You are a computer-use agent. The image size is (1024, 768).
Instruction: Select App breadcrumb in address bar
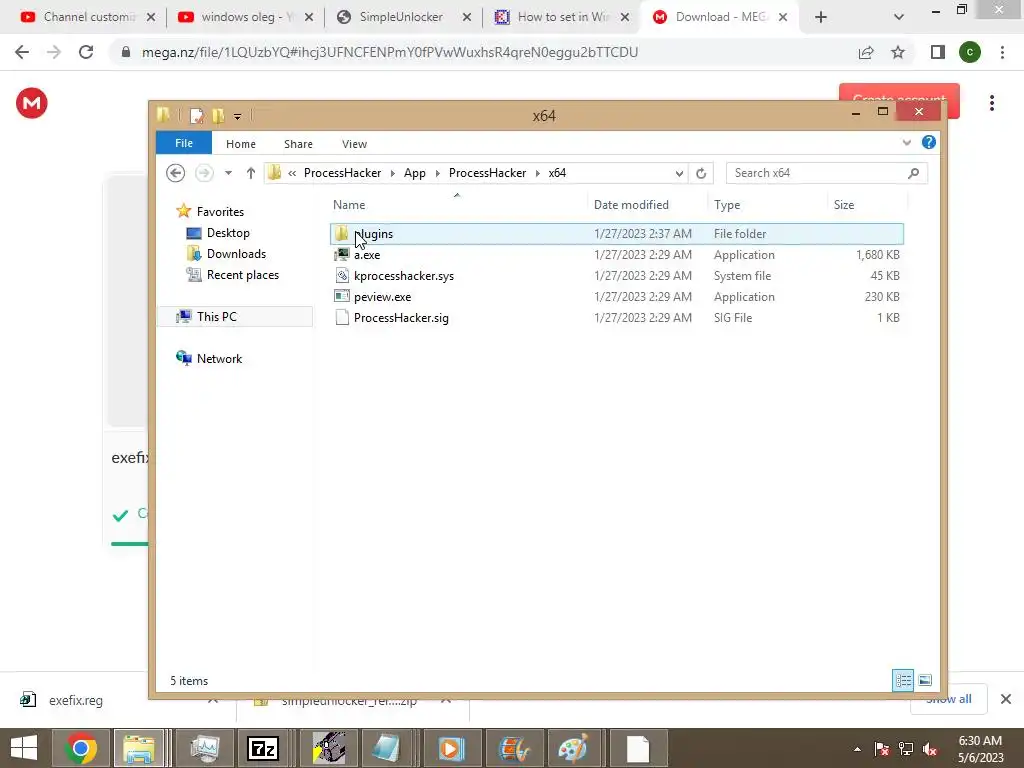(x=414, y=173)
